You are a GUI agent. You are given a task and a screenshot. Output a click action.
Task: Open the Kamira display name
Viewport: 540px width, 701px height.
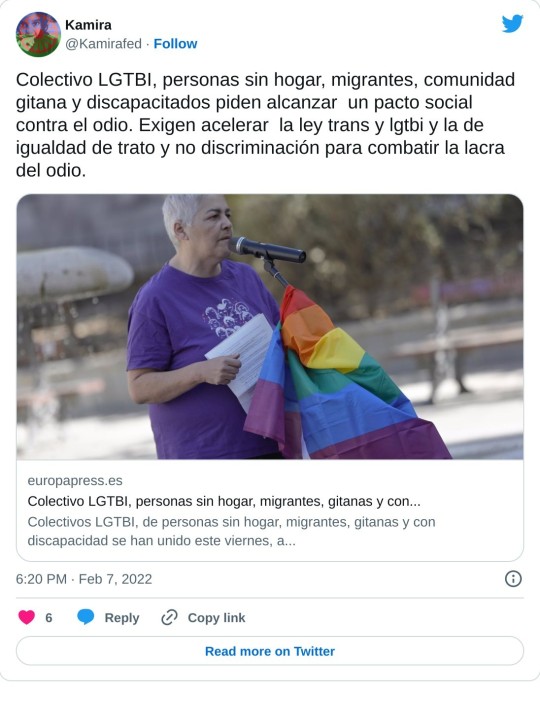click(88, 25)
